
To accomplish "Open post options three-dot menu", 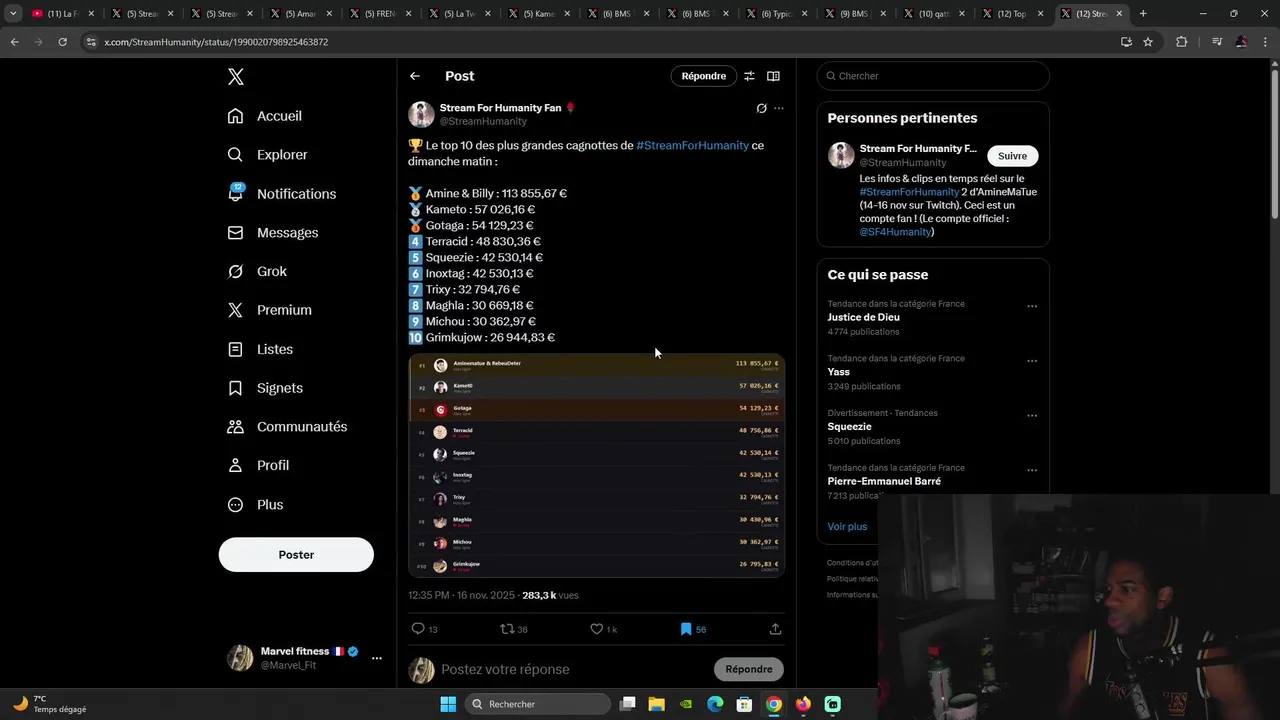I will pyautogui.click(x=779, y=108).
